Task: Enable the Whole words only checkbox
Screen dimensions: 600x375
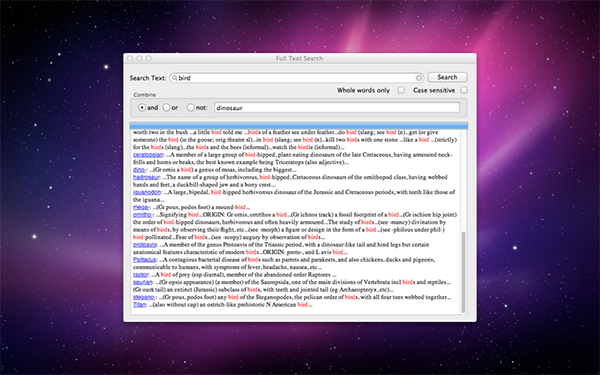Action: 401,90
